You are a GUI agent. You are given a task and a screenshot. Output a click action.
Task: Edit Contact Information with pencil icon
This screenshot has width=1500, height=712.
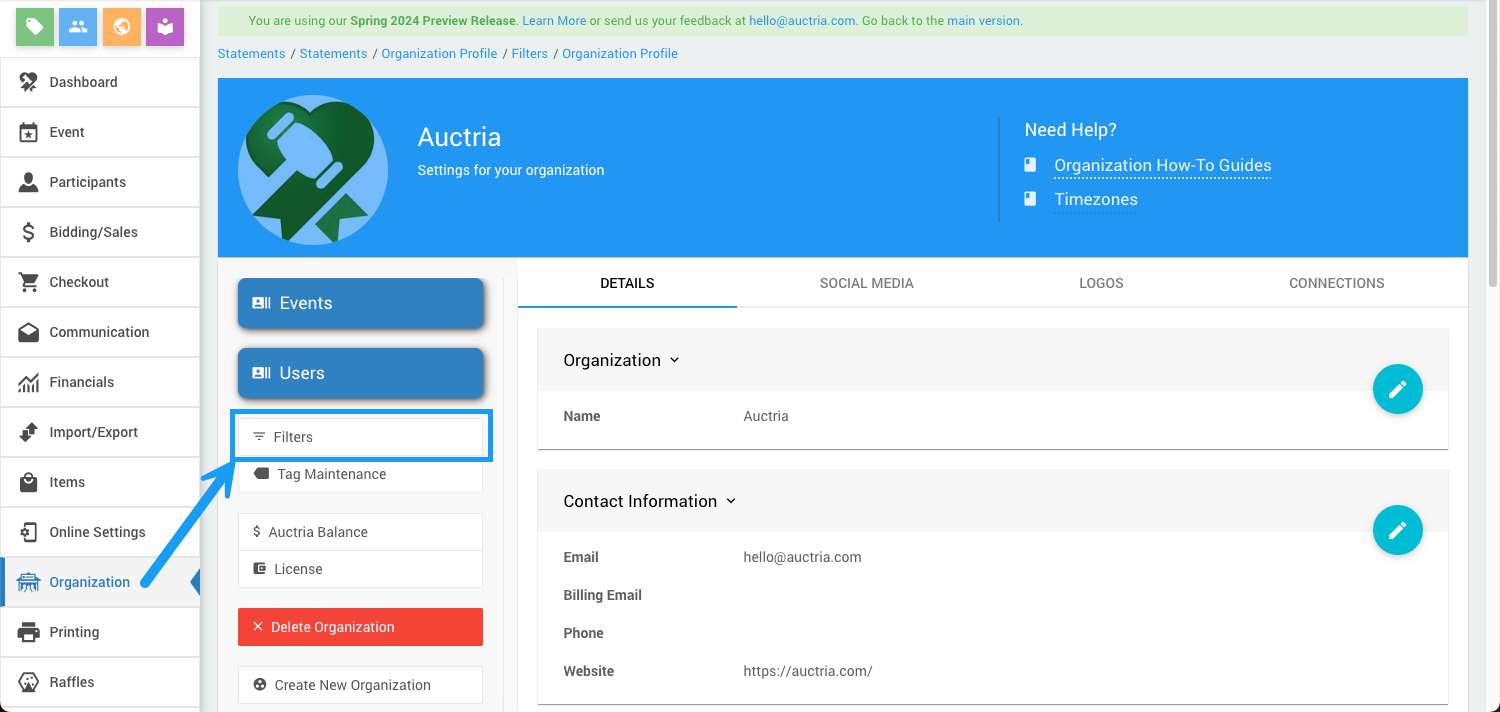tap(1397, 530)
